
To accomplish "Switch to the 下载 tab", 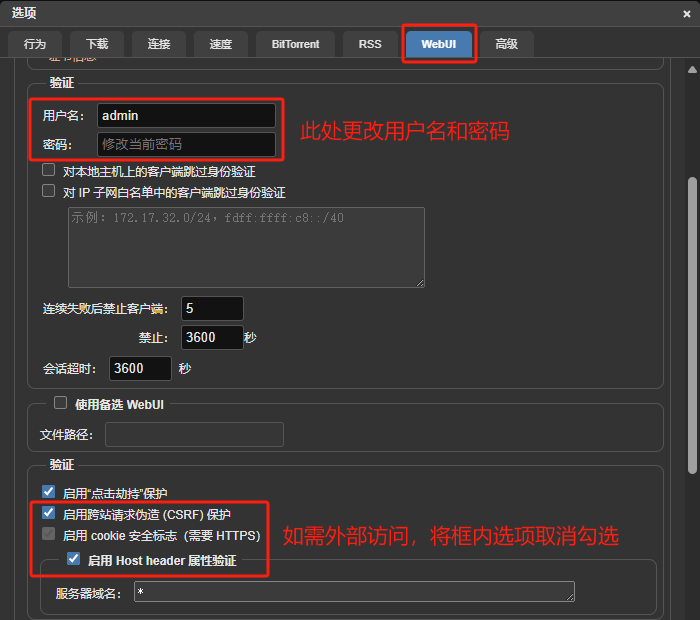I will click(x=97, y=44).
